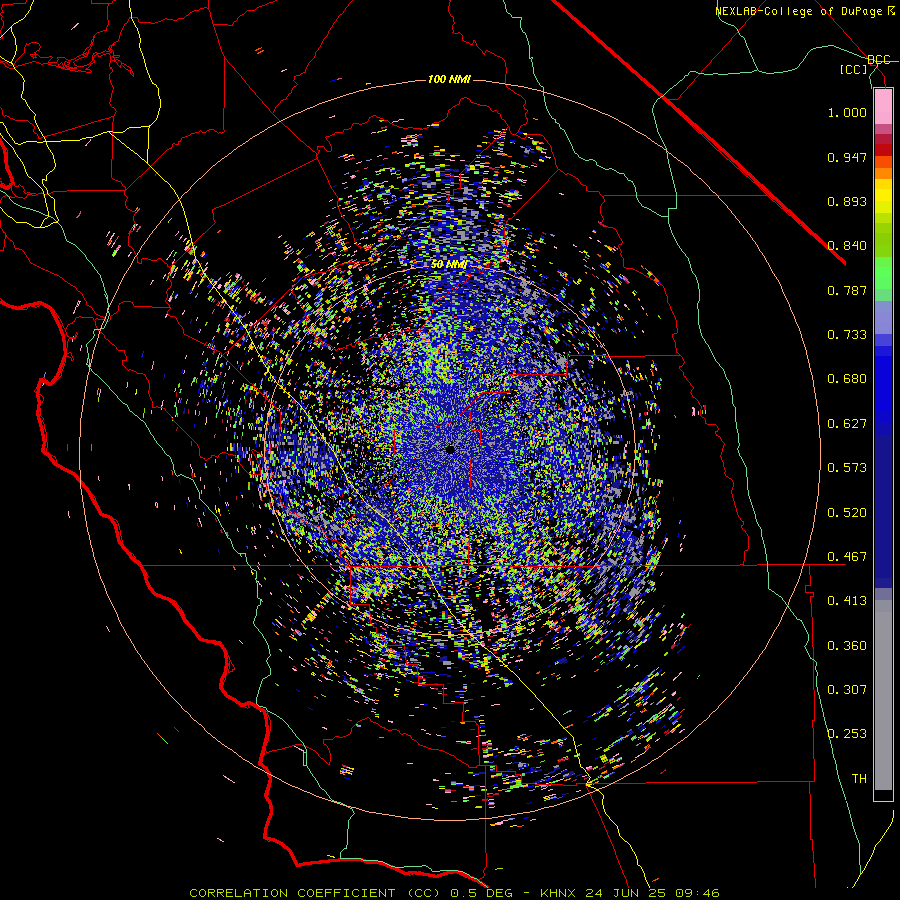Image resolution: width=900 pixels, height=900 pixels.
Task: Click the 0.947 legend value
Action: click(x=847, y=157)
